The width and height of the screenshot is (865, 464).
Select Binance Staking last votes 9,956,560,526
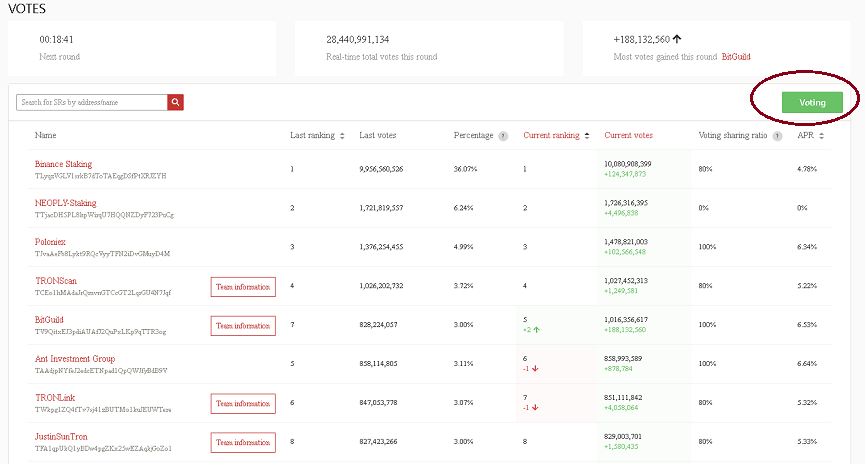pos(381,169)
